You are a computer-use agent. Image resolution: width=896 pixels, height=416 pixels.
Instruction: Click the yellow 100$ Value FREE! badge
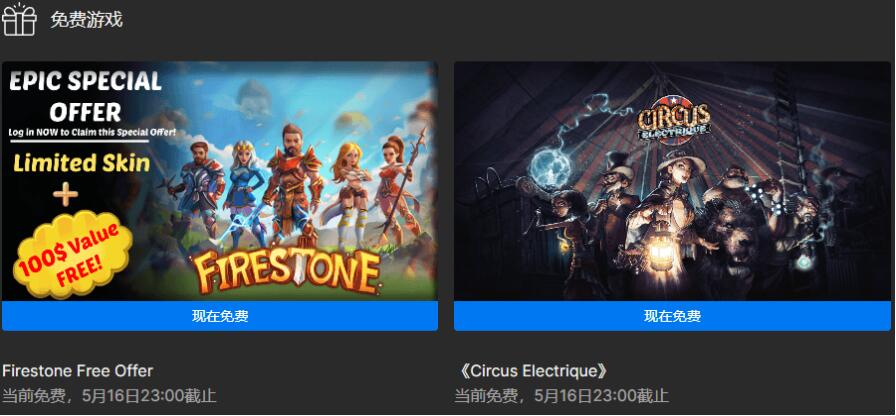point(73,252)
